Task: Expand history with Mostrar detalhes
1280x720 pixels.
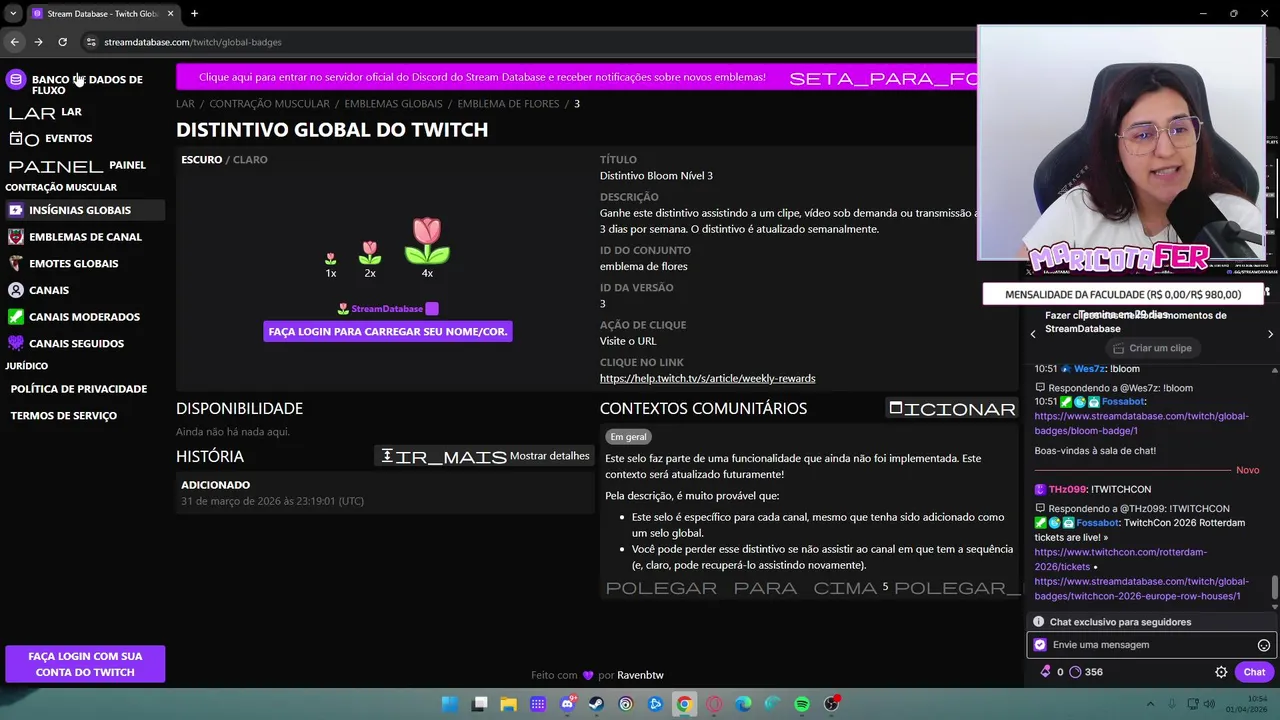Action: point(484,456)
